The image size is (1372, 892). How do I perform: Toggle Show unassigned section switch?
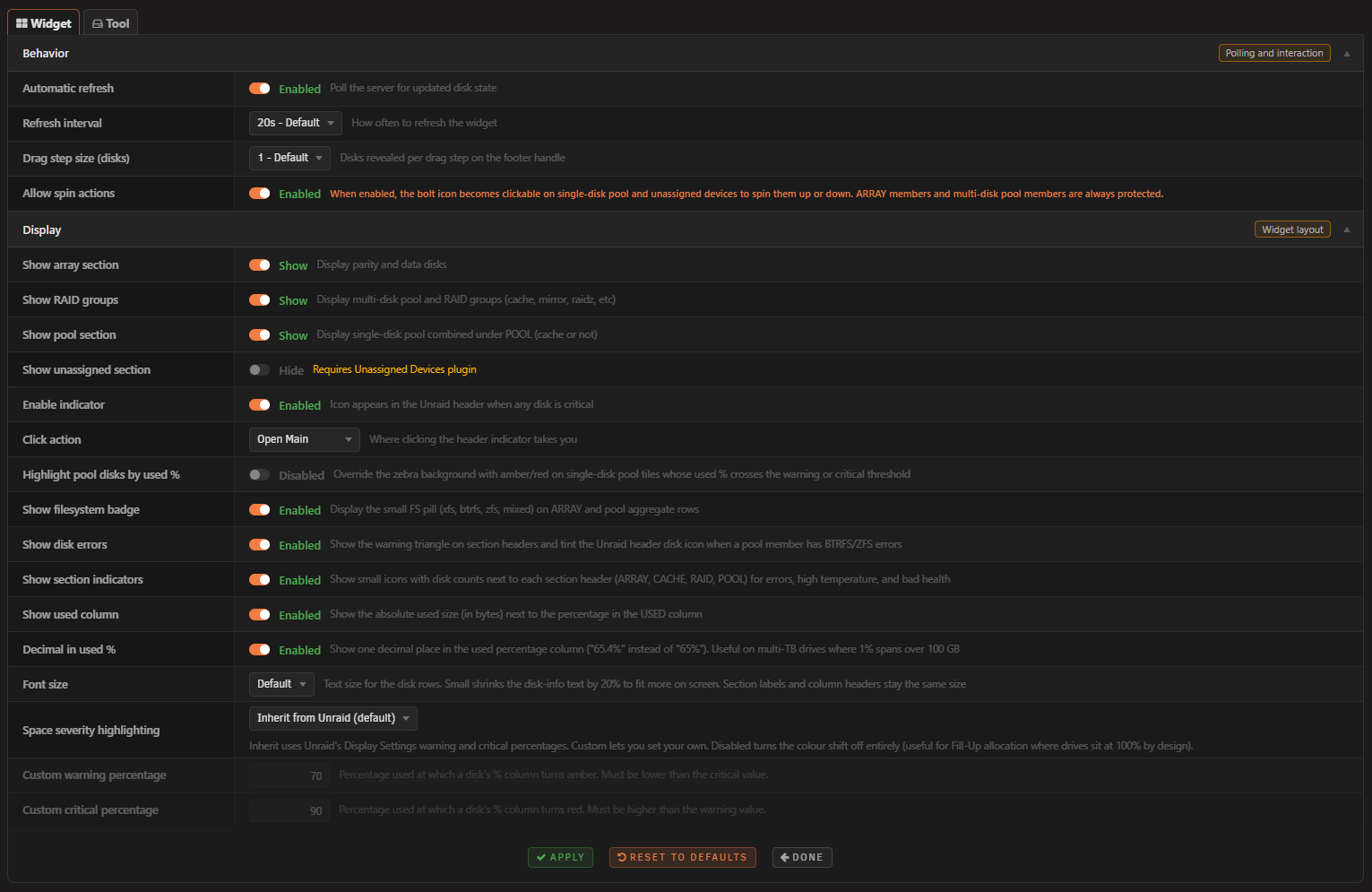[x=260, y=370]
